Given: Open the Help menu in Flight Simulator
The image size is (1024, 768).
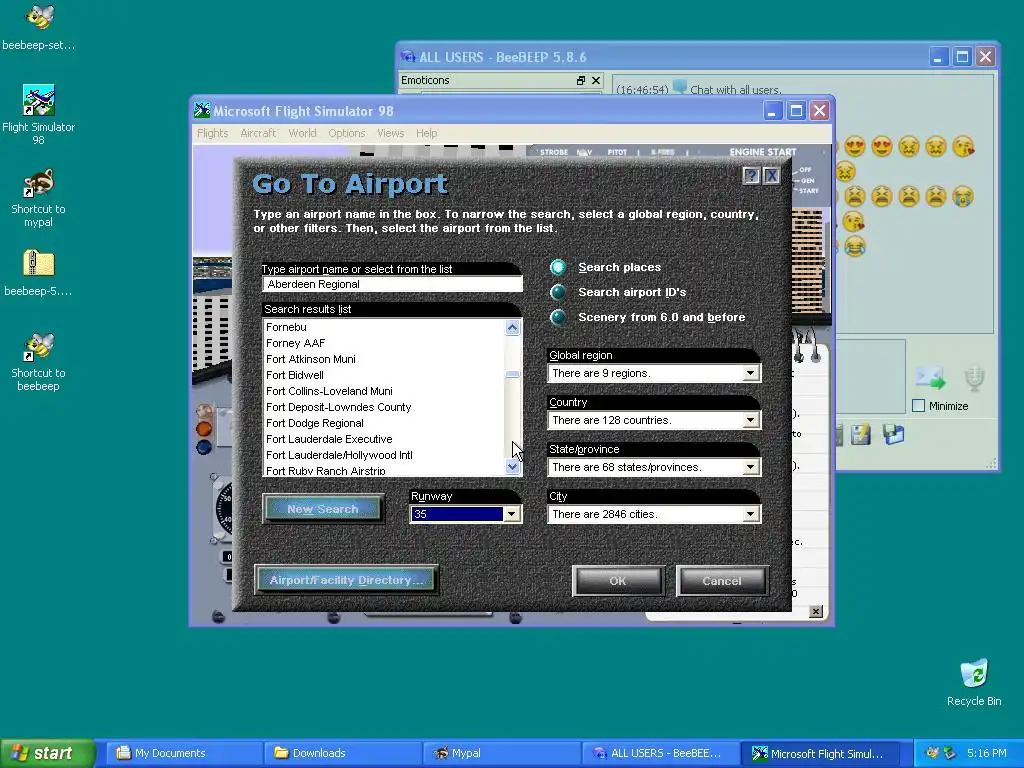Looking at the screenshot, I should (426, 133).
